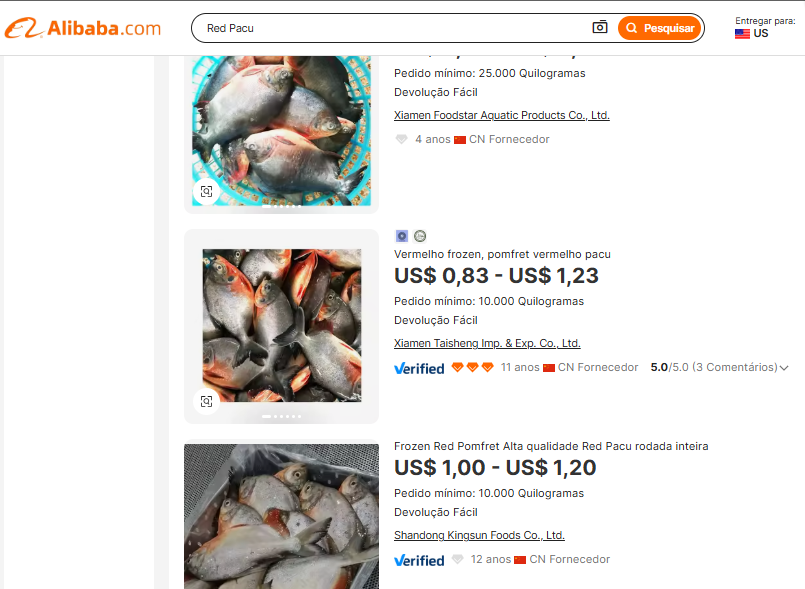The height and width of the screenshot is (589, 805).
Task: Click the Verified badge for Shandong Kingsun
Action: click(x=419, y=560)
